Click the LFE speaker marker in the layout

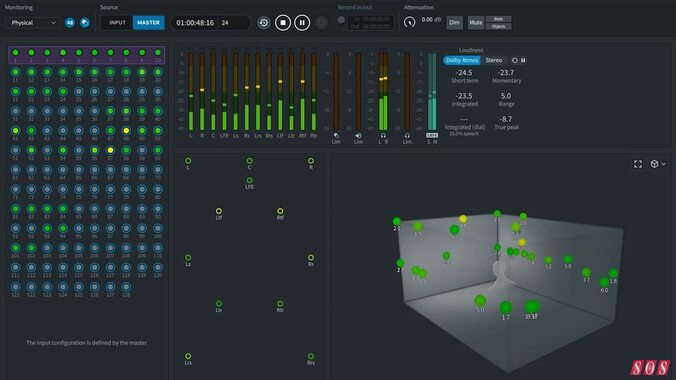tap(250, 180)
